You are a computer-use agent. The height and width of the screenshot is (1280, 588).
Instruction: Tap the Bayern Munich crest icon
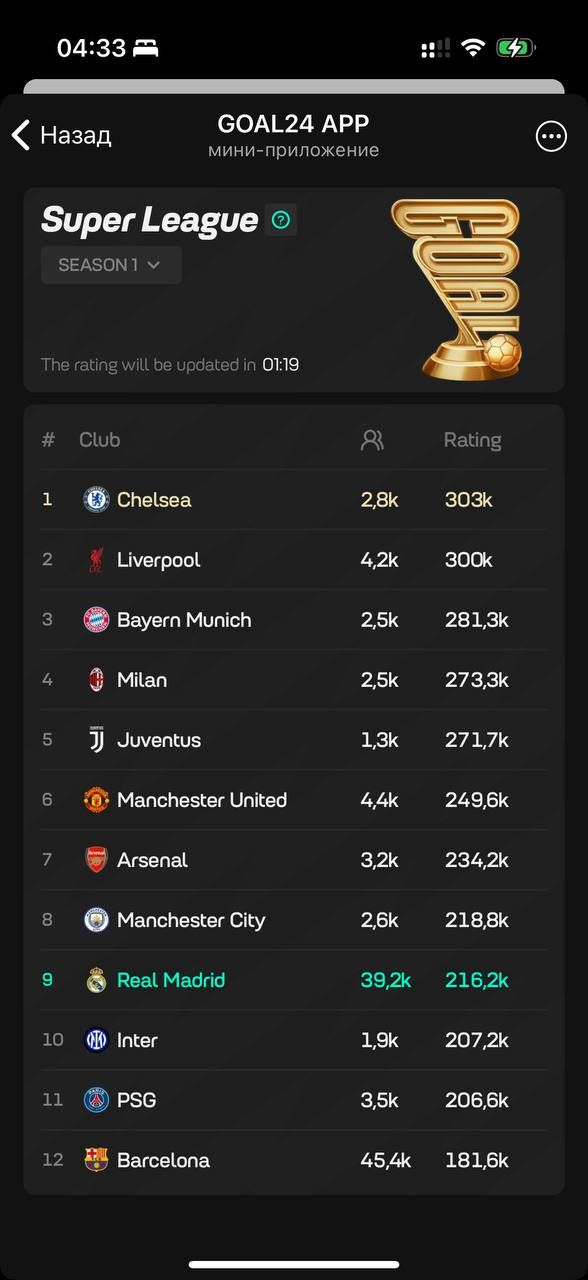[96, 620]
